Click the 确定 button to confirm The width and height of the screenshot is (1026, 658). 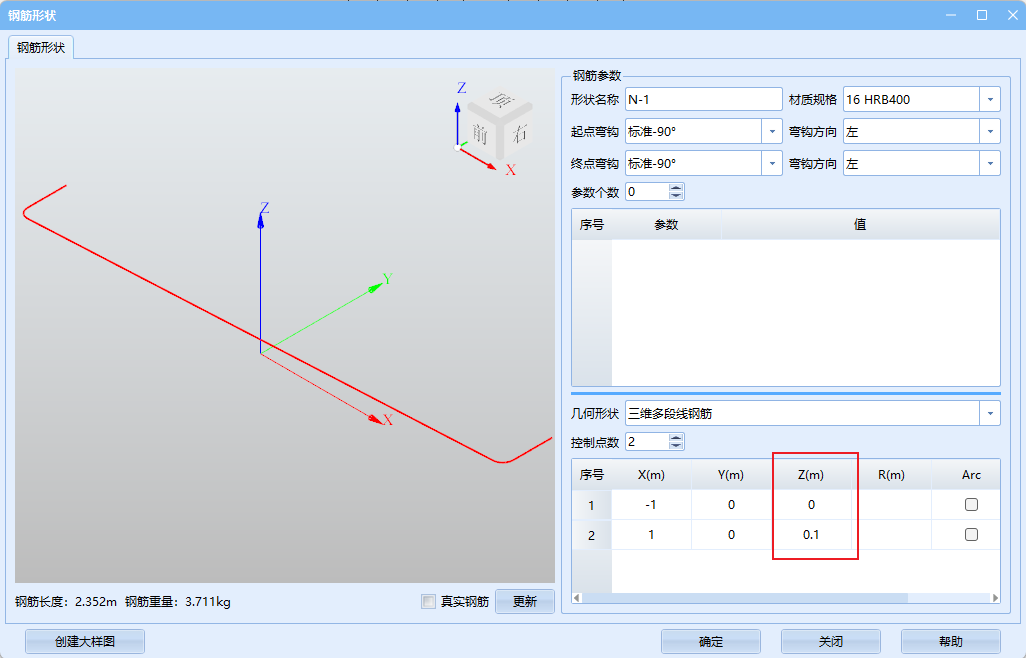coord(710,642)
